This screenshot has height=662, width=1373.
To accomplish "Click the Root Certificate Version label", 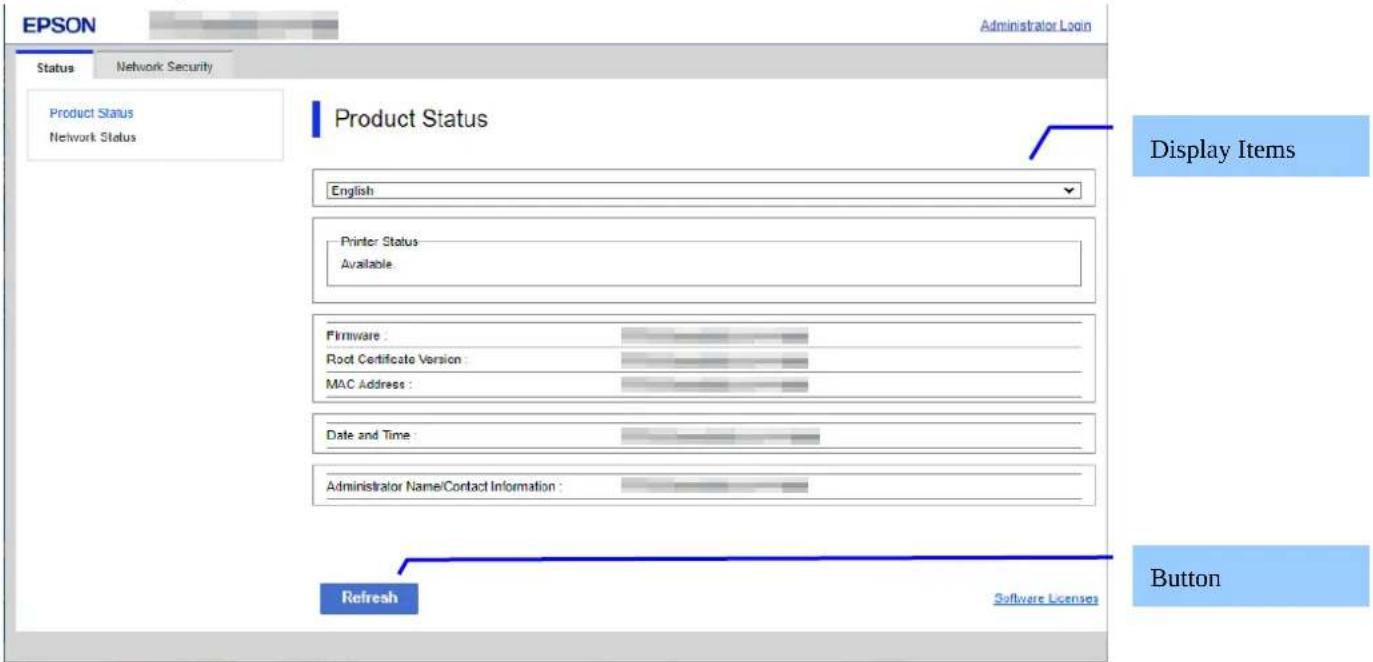I will pyautogui.click(x=396, y=359).
